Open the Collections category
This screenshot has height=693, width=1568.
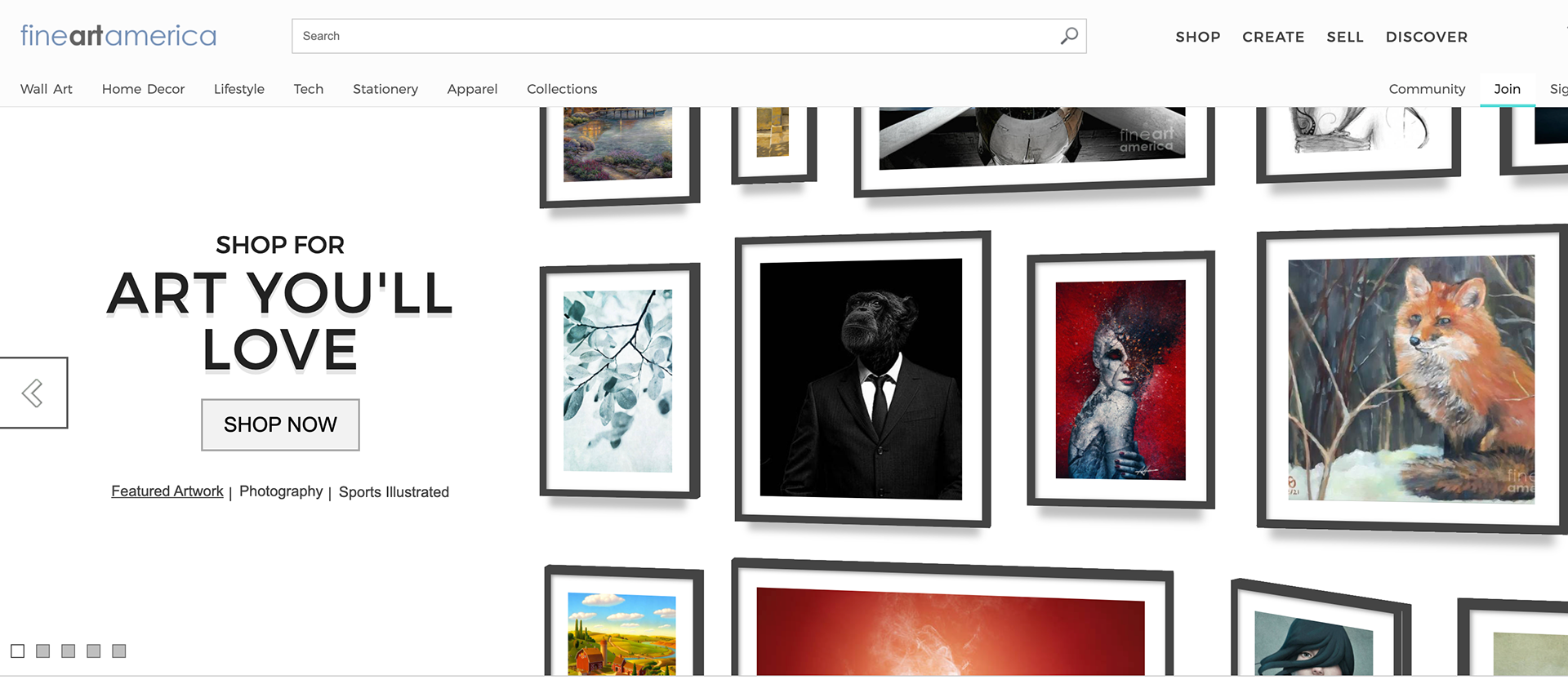pos(562,89)
